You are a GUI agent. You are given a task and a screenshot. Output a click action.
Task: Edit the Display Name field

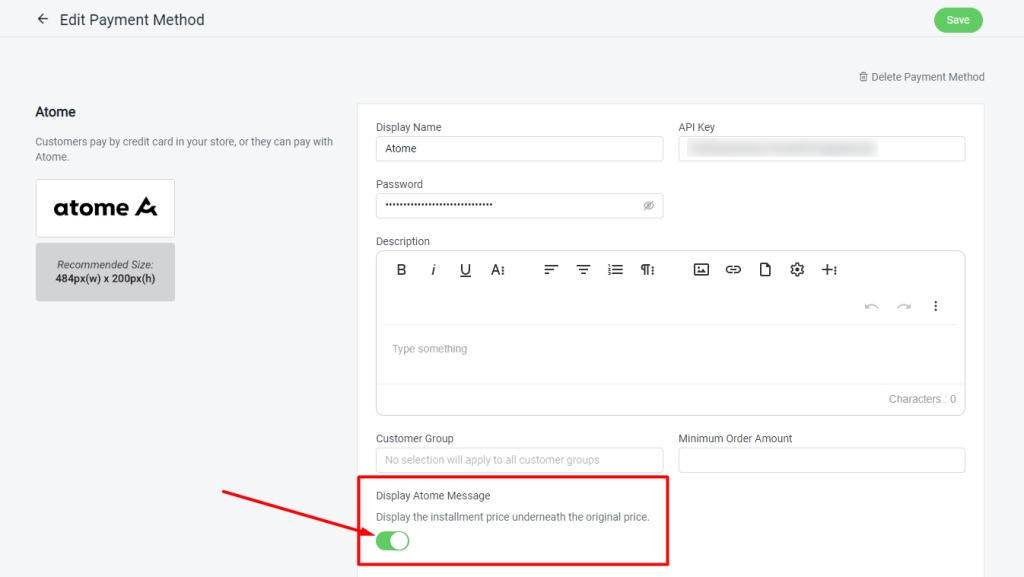(x=519, y=149)
